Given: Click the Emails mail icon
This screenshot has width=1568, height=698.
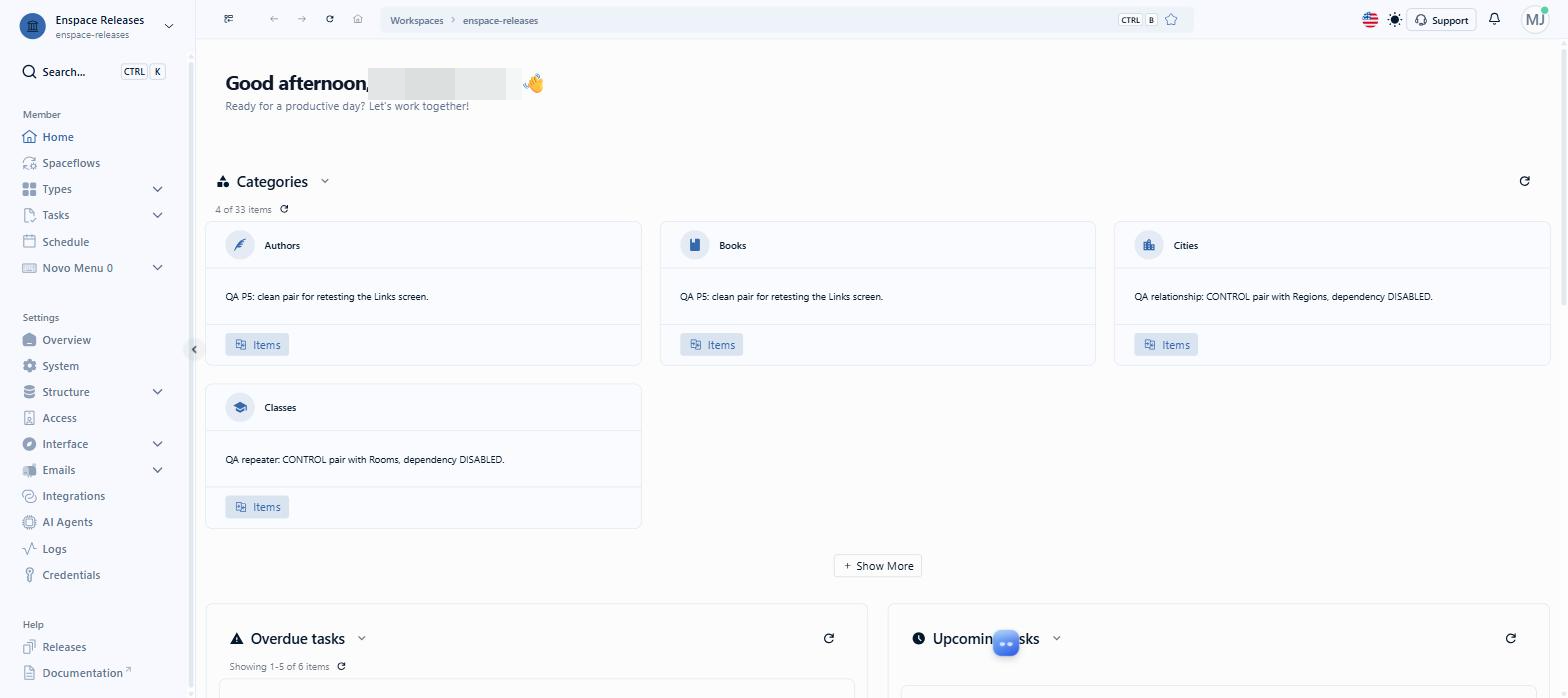Looking at the screenshot, I should click(30, 470).
